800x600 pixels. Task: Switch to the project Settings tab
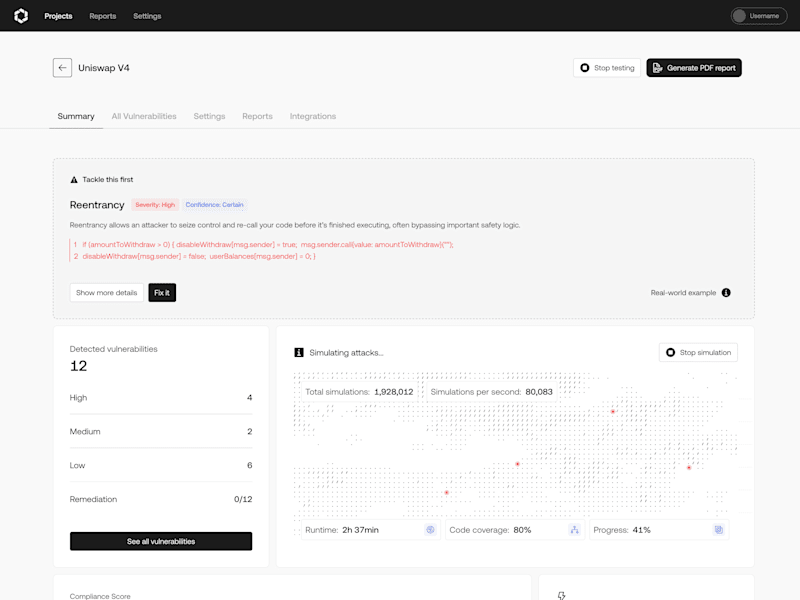pos(209,116)
